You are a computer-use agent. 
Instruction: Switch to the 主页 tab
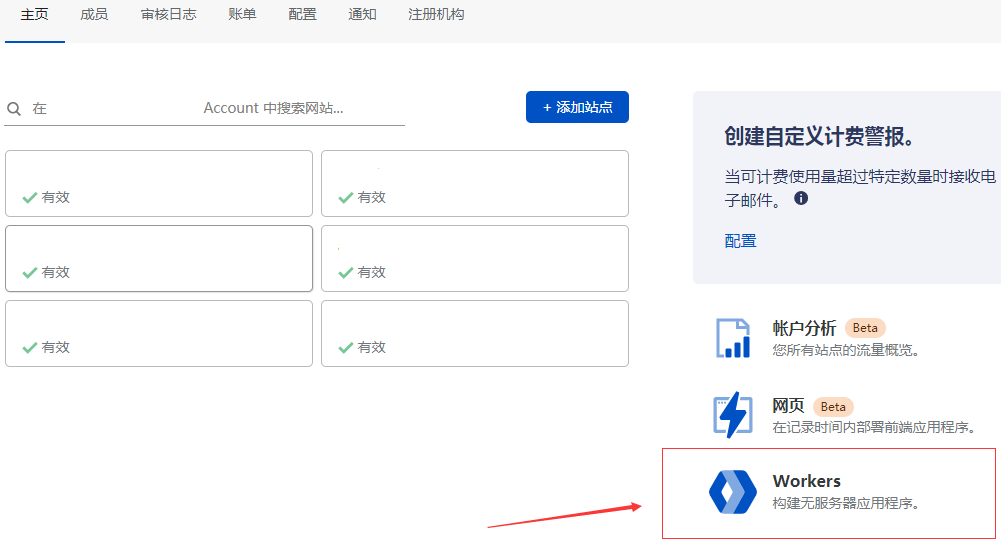pyautogui.click(x=35, y=15)
